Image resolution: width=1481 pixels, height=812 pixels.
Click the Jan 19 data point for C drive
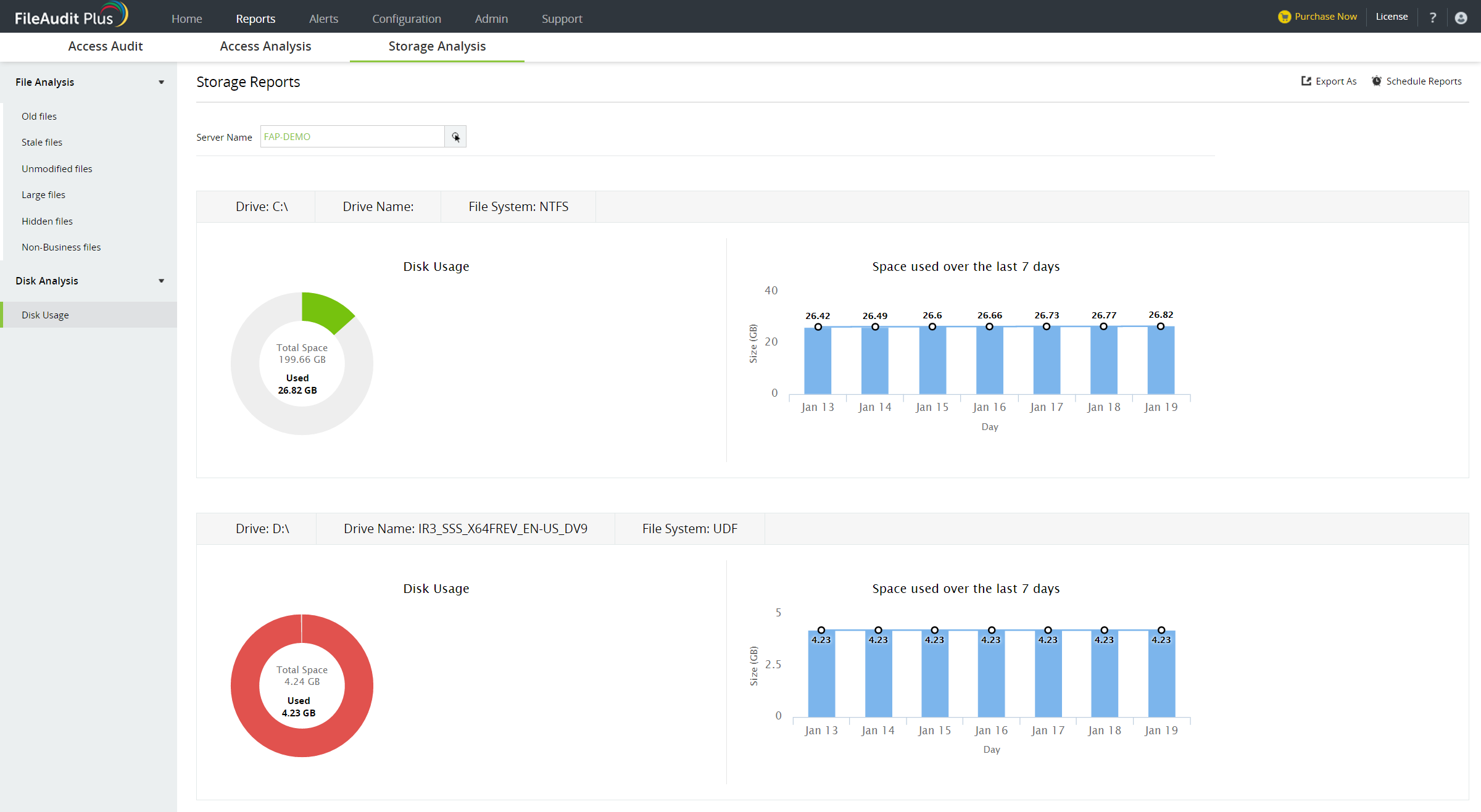tap(1160, 326)
